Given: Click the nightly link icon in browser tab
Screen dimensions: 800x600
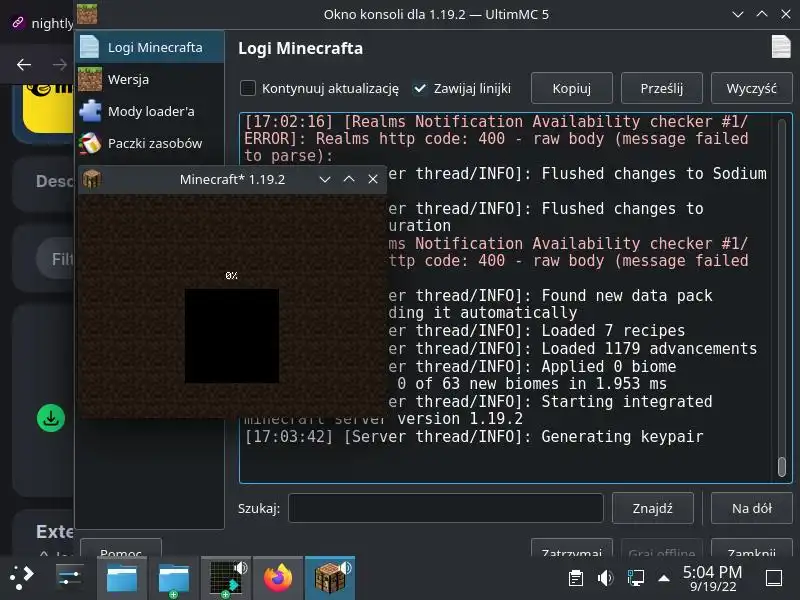Looking at the screenshot, I should 18,22.
